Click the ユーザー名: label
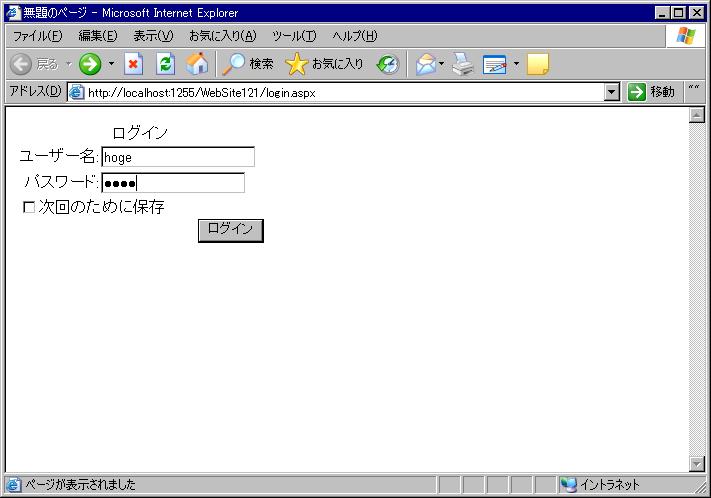711x498 pixels. point(59,156)
